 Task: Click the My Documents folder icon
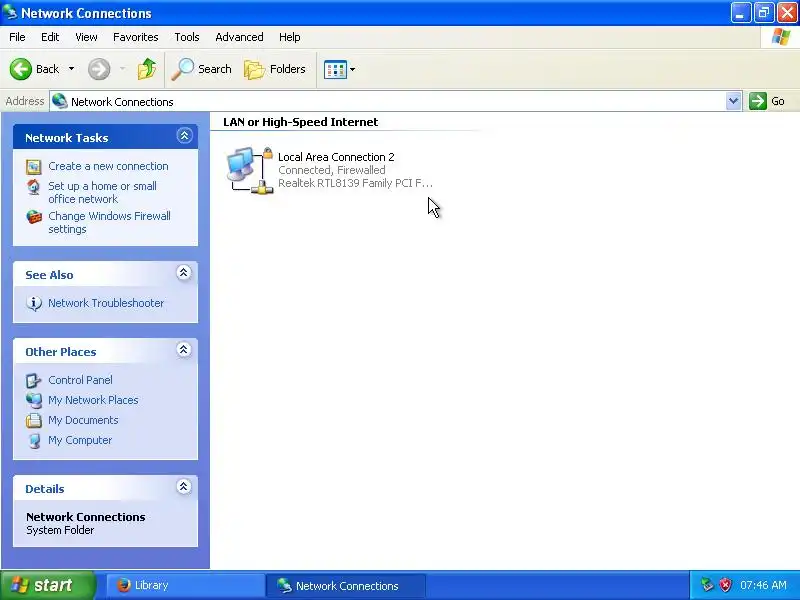point(34,420)
